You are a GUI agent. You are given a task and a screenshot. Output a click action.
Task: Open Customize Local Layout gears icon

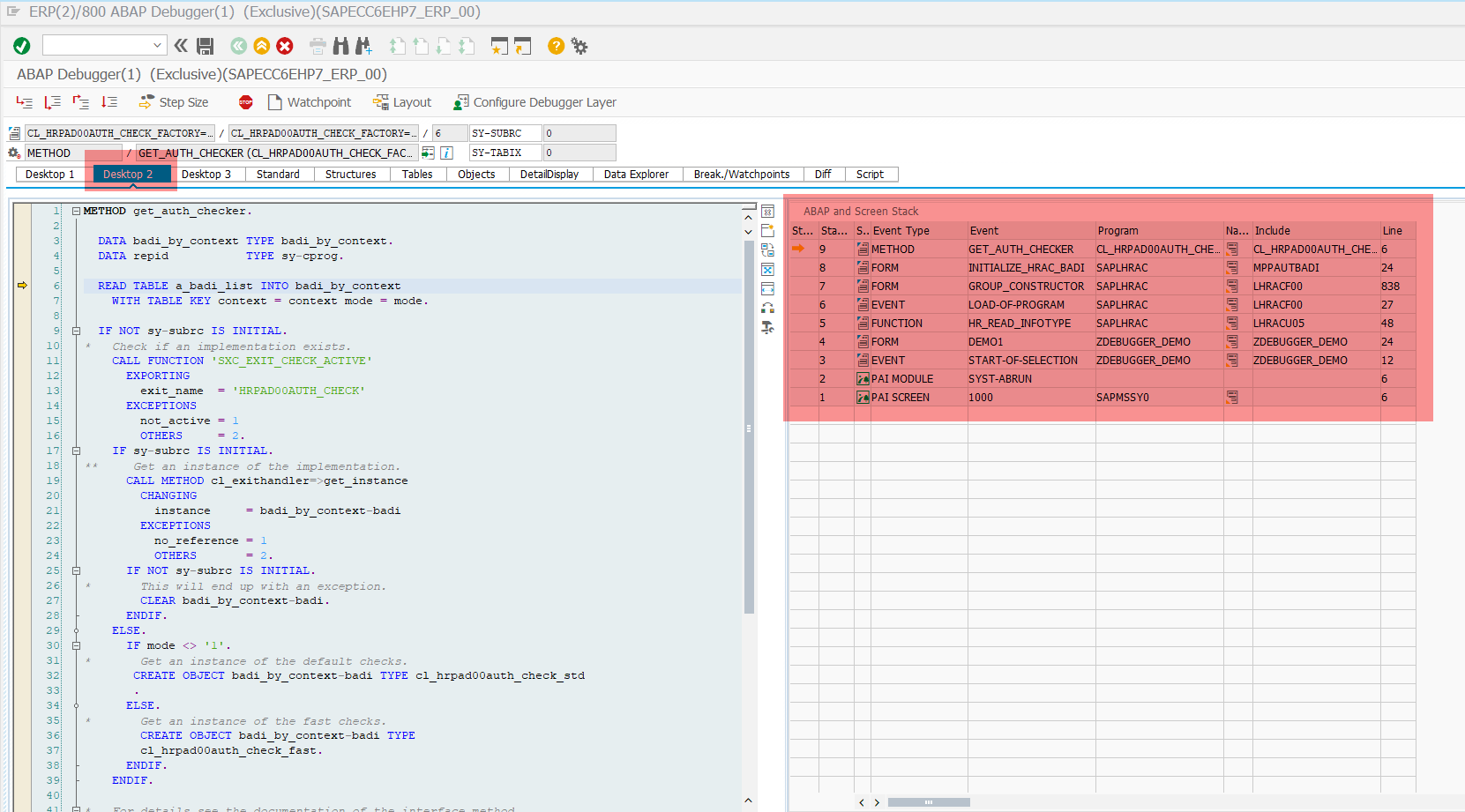pyautogui.click(x=579, y=45)
